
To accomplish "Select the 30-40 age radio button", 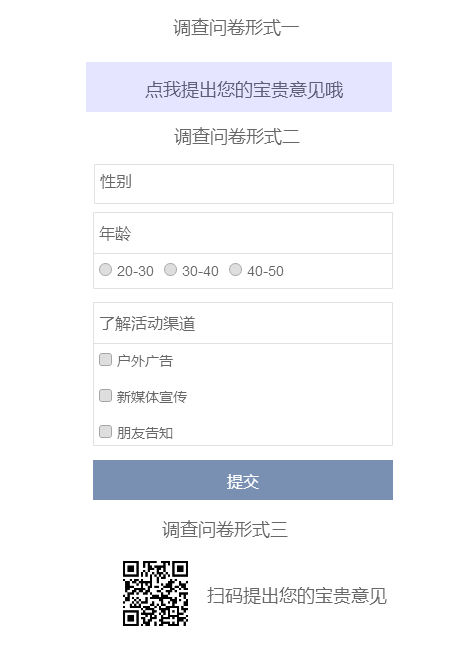I will tap(170, 270).
